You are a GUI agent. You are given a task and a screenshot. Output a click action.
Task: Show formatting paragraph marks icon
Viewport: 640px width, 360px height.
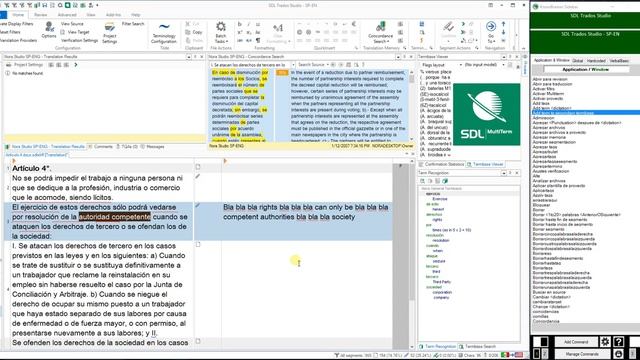(x=258, y=40)
